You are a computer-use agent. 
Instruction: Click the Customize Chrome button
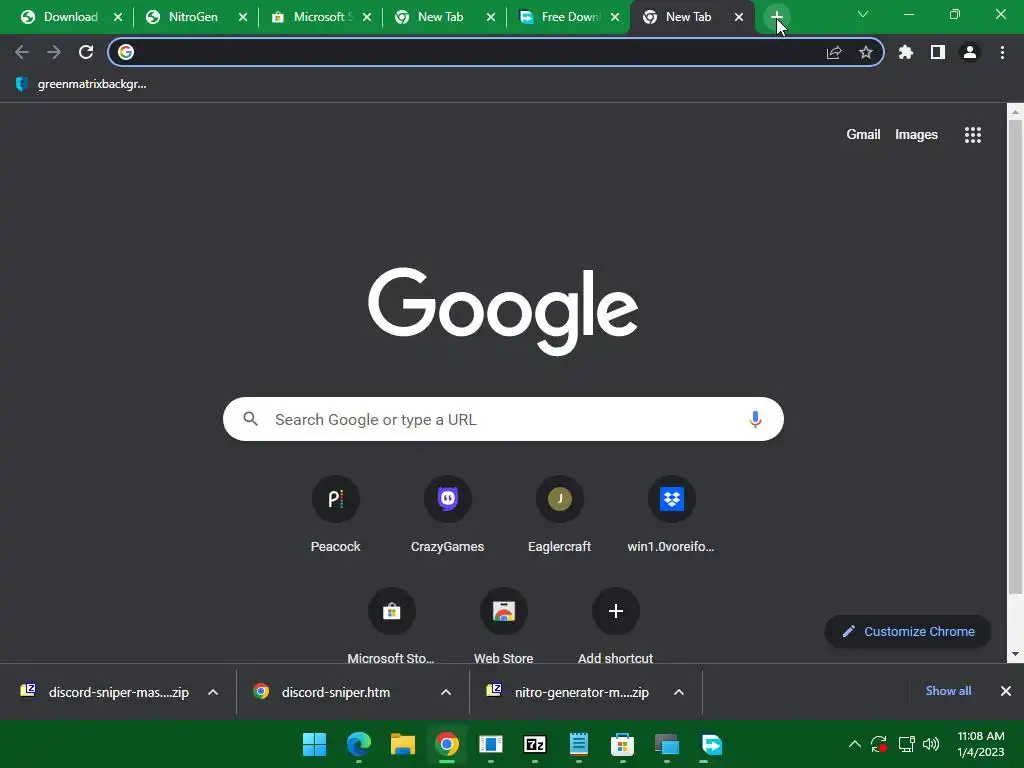(x=908, y=632)
